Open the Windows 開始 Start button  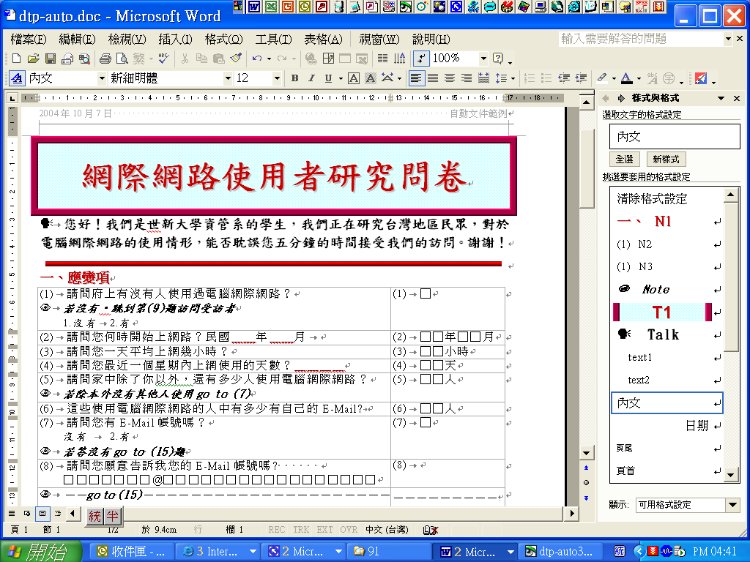click(x=42, y=552)
